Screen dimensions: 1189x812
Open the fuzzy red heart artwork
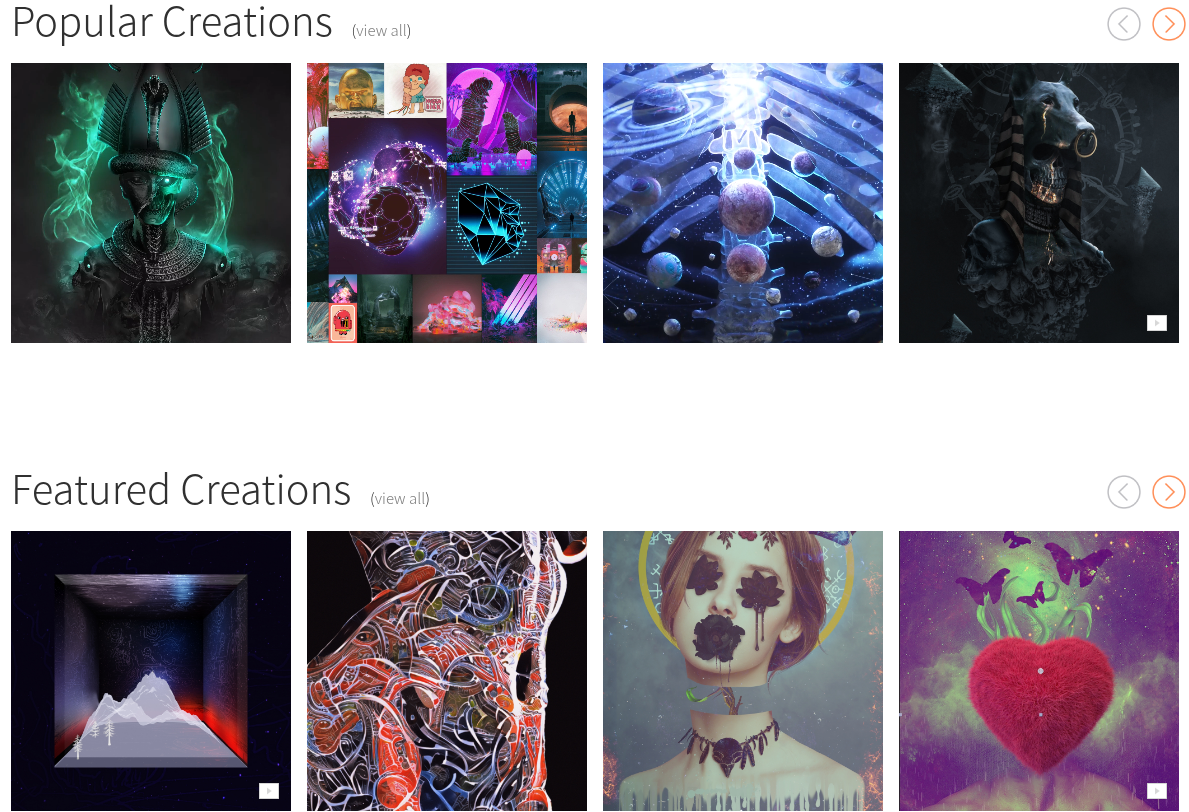[x=1039, y=671]
